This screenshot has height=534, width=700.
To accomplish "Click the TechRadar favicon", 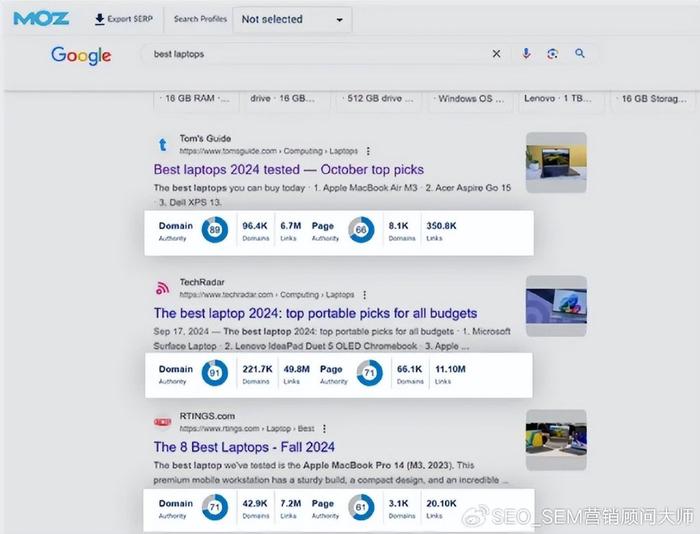I will [162, 289].
